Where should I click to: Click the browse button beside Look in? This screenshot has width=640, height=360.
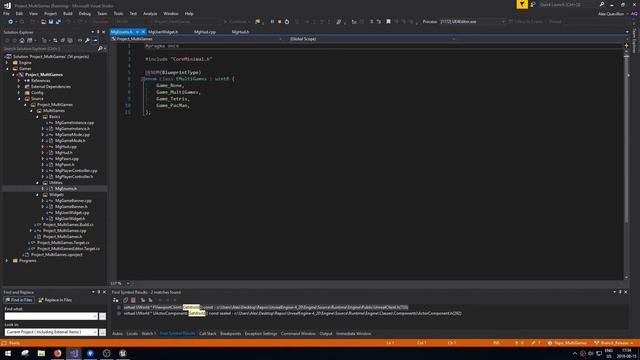(x=102, y=332)
